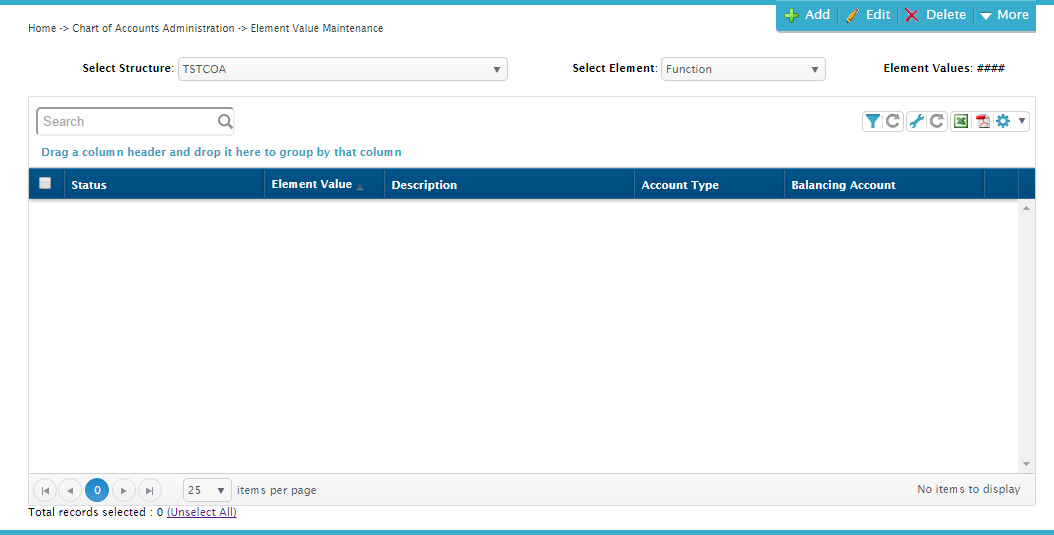Go to the last page of results
Screen dimensions: 1054x535
150,491
